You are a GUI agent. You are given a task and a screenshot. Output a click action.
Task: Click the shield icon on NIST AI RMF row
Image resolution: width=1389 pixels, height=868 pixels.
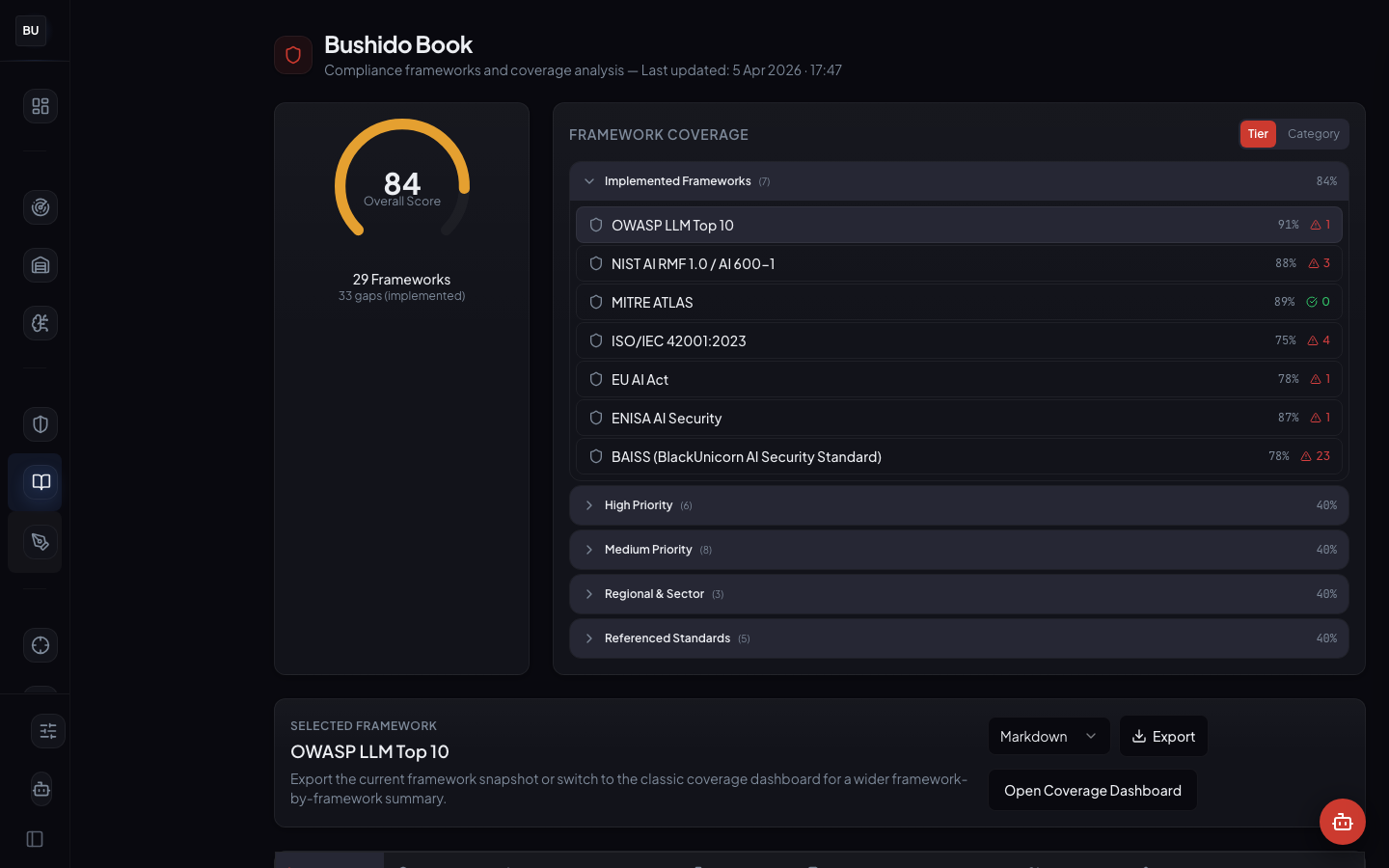[596, 263]
